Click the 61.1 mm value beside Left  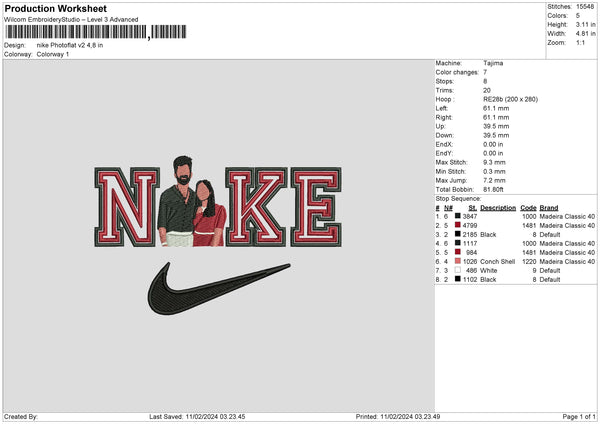(496, 108)
